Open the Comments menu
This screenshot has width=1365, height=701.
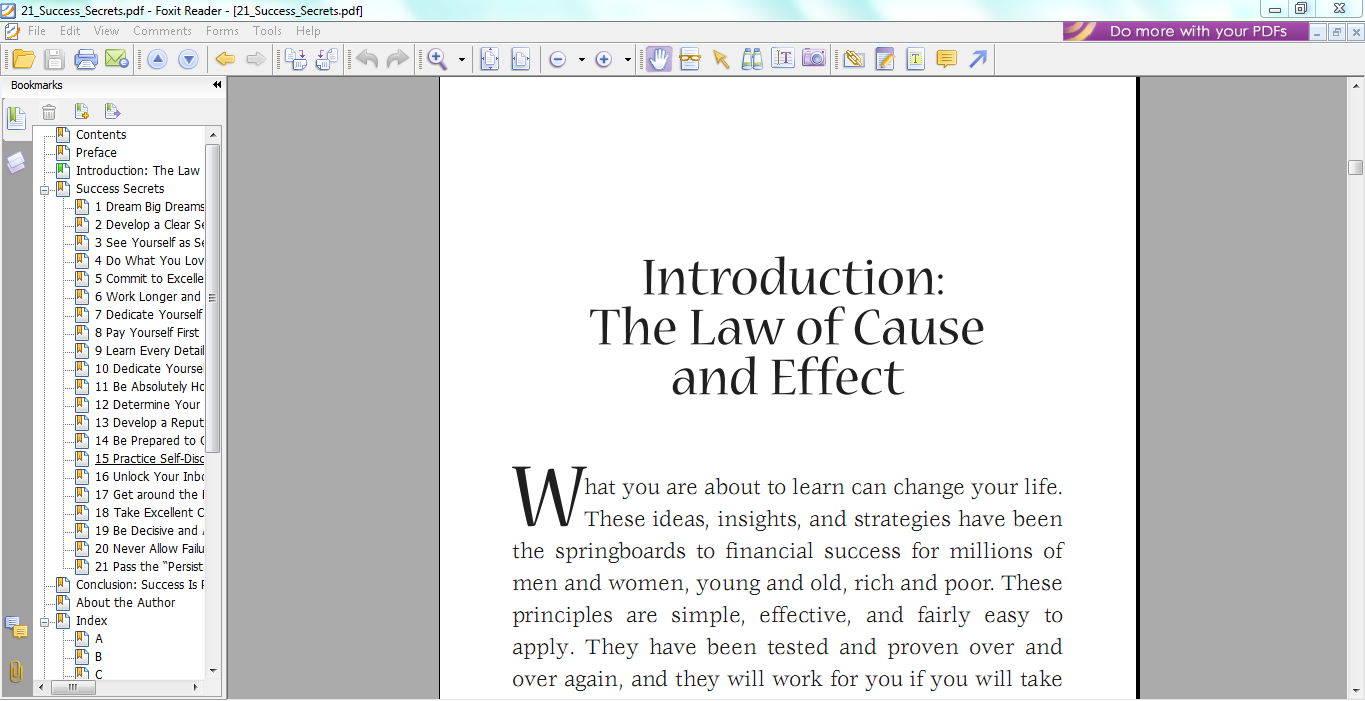(x=162, y=31)
